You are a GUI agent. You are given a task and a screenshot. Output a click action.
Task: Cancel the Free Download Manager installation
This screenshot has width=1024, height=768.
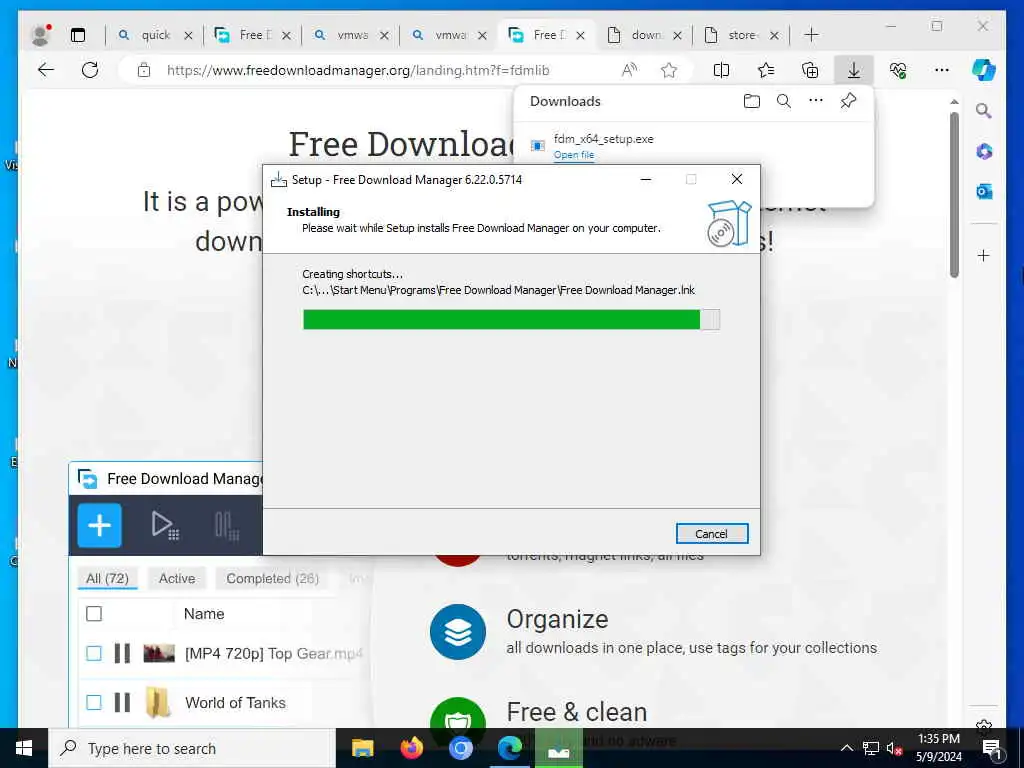coord(711,534)
